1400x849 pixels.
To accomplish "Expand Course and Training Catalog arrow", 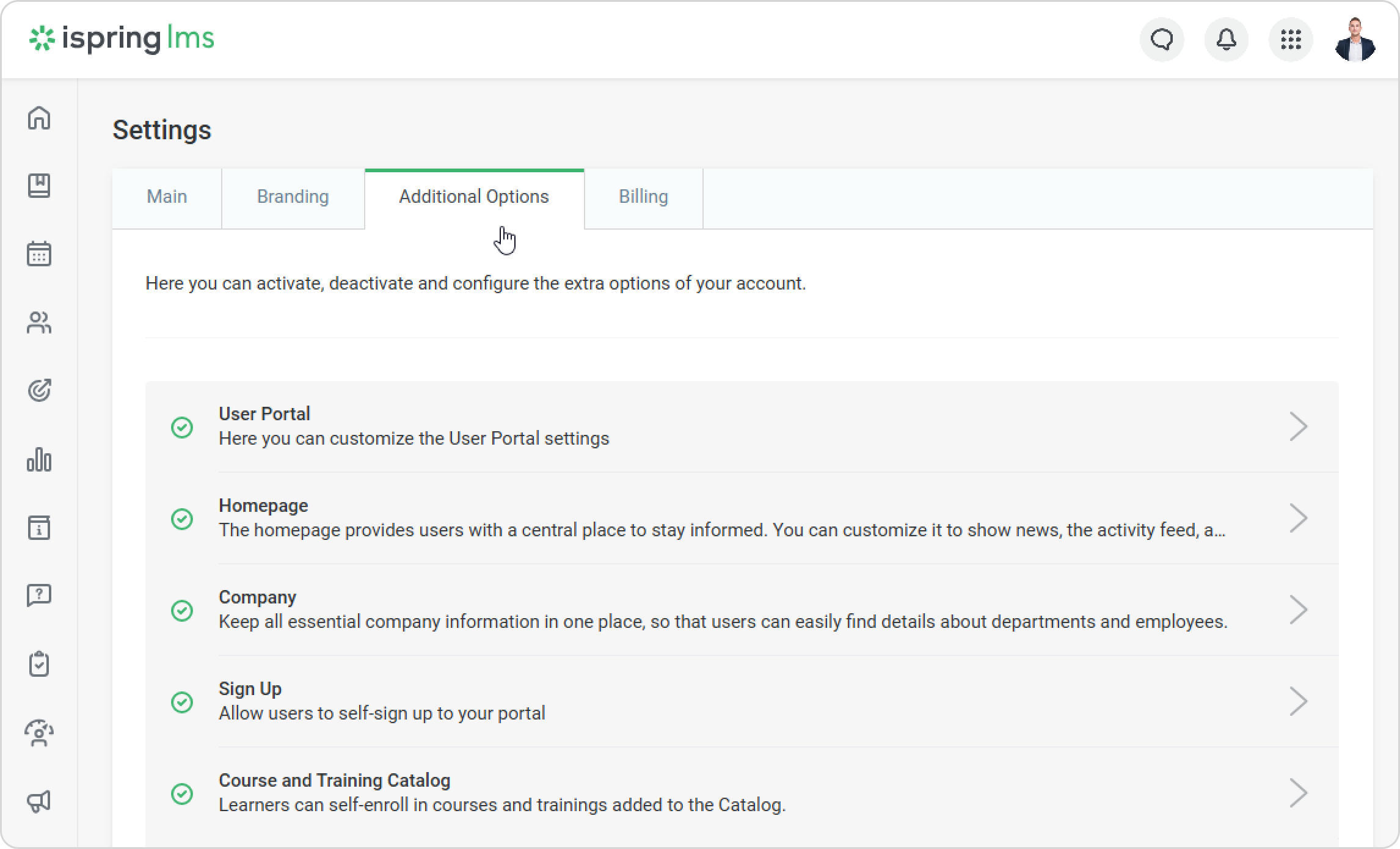I will (x=1298, y=793).
